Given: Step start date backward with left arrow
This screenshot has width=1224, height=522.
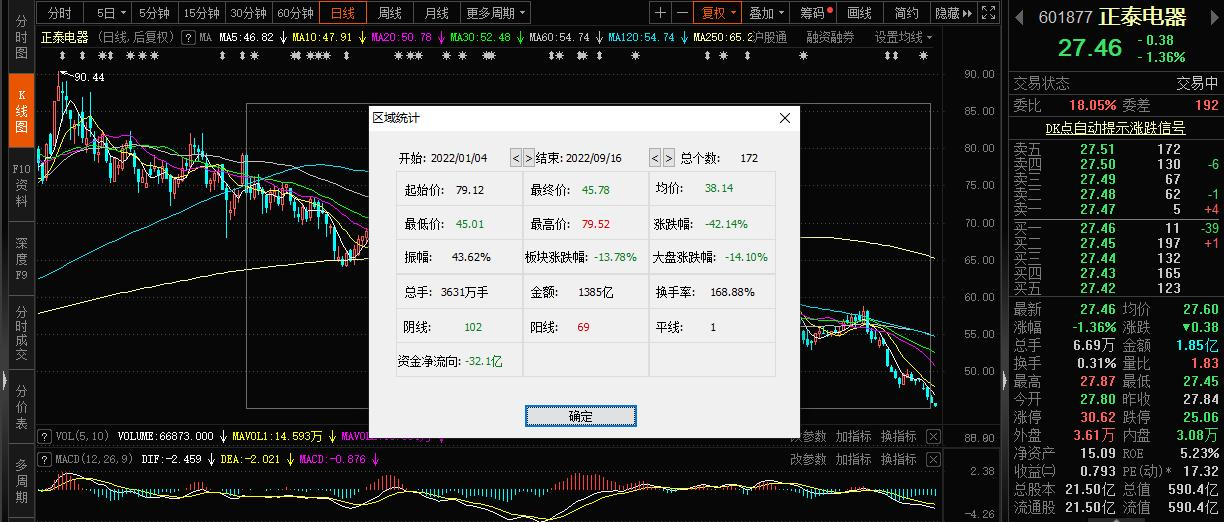Looking at the screenshot, I should click(516, 158).
